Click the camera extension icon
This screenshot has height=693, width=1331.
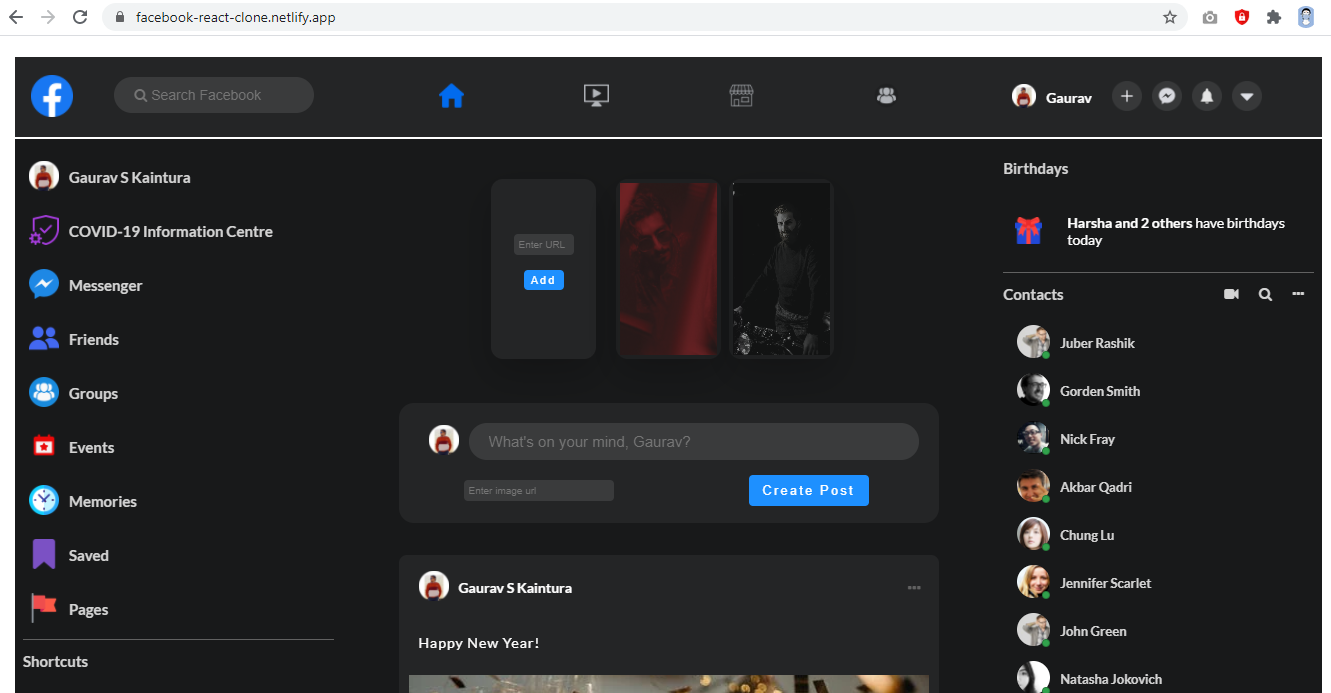[1210, 17]
